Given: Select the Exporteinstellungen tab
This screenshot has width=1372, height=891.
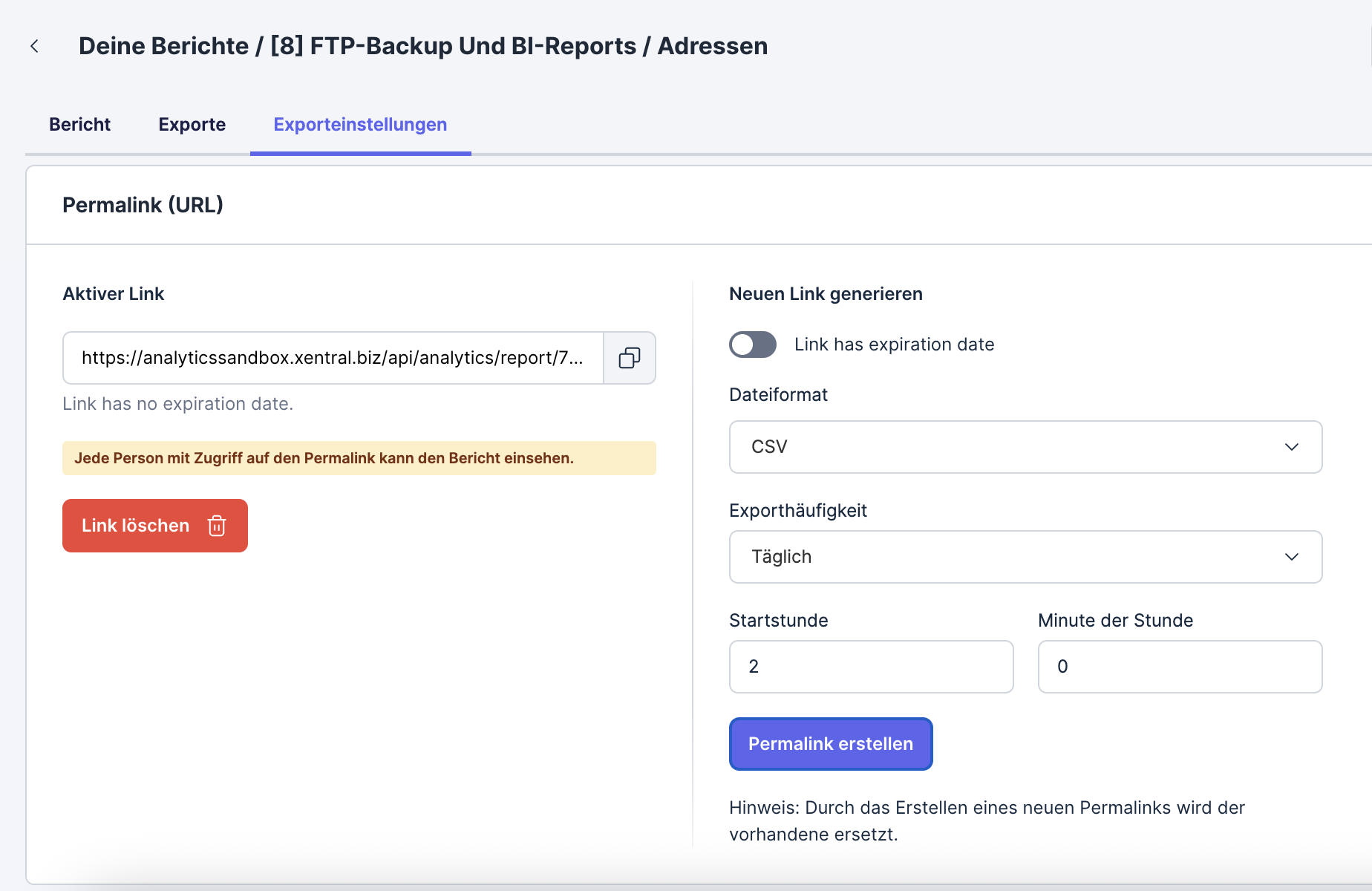Looking at the screenshot, I should coord(360,124).
